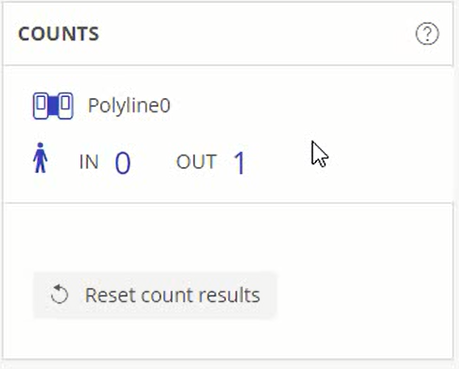Select the Polyline0 label
The image size is (459, 369).
[129, 106]
